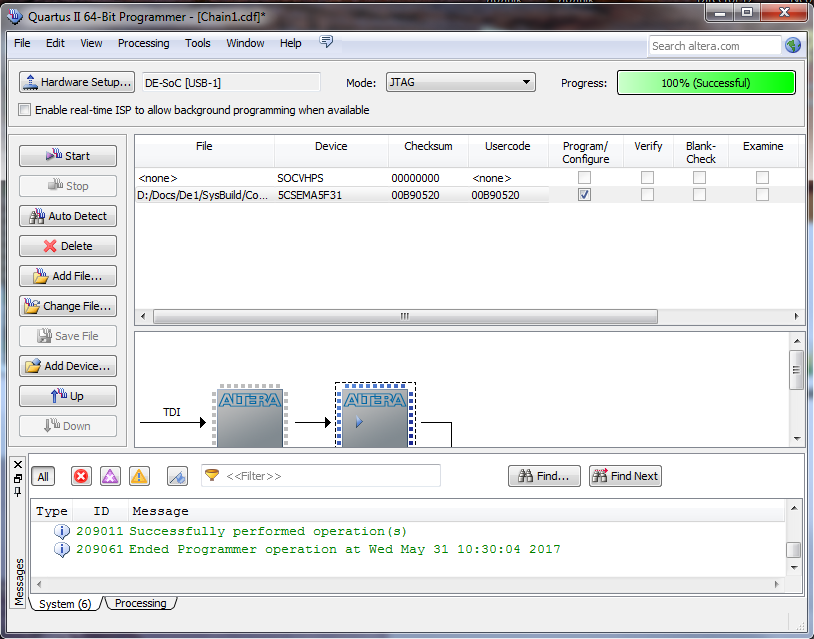Open the Help menu

point(291,43)
